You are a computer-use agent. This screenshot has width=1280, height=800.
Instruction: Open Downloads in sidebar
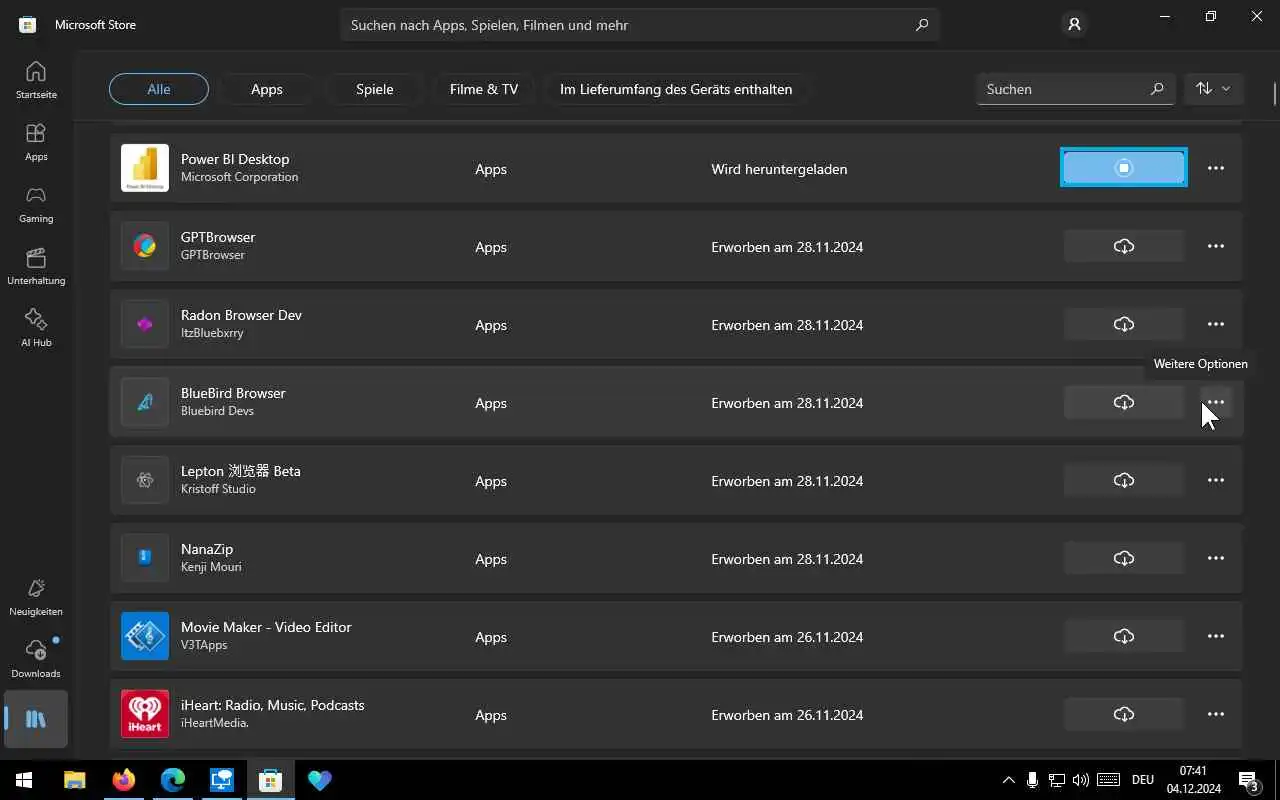[36, 659]
